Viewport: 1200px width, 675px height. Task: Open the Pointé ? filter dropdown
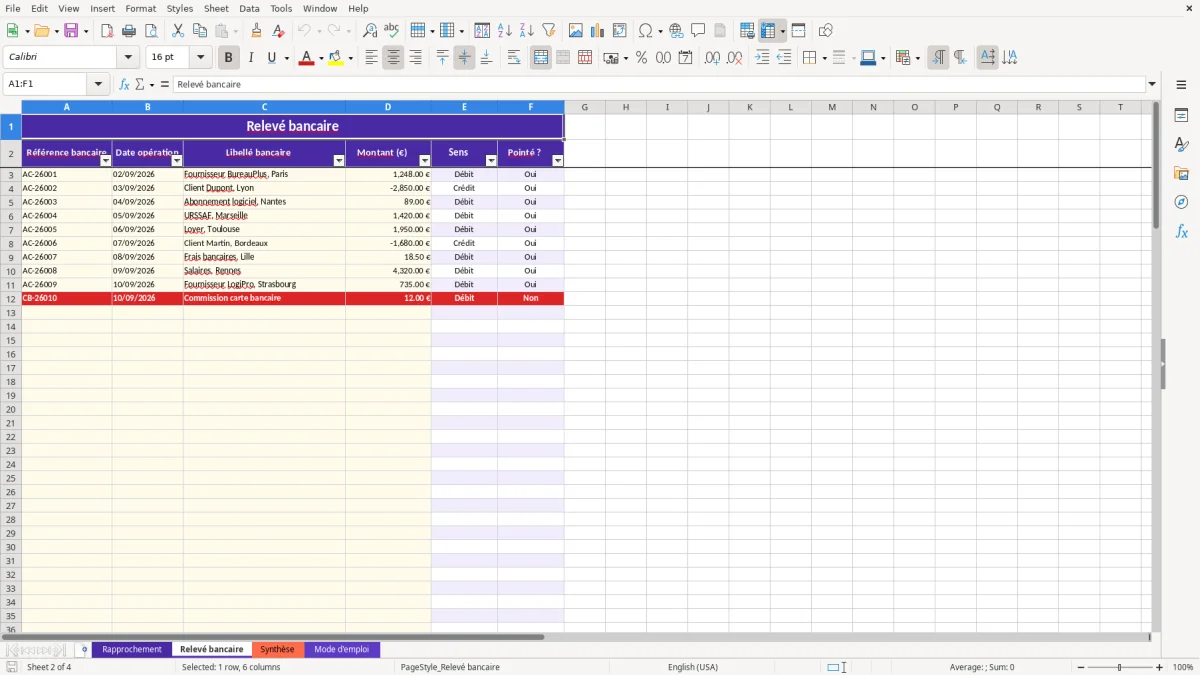tap(558, 161)
